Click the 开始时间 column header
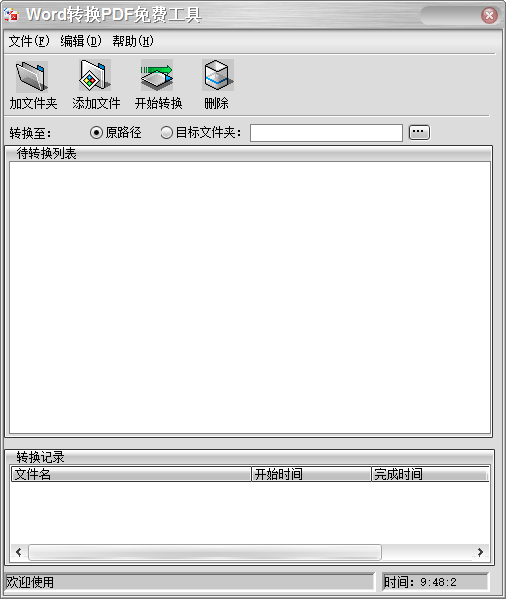Image resolution: width=506 pixels, height=599 pixels. click(x=311, y=474)
